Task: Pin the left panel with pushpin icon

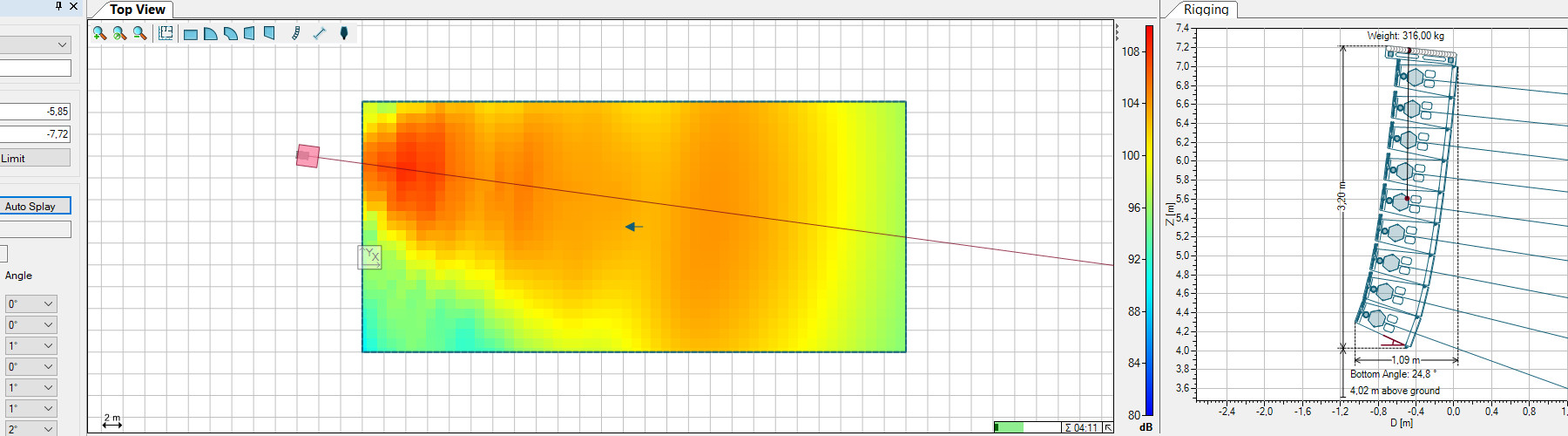Action: tap(58, 6)
